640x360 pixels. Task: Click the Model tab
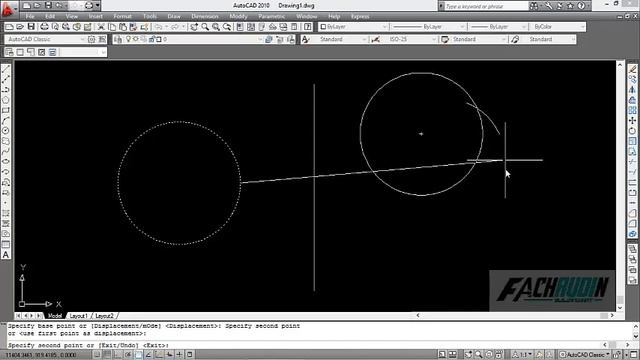(55, 316)
